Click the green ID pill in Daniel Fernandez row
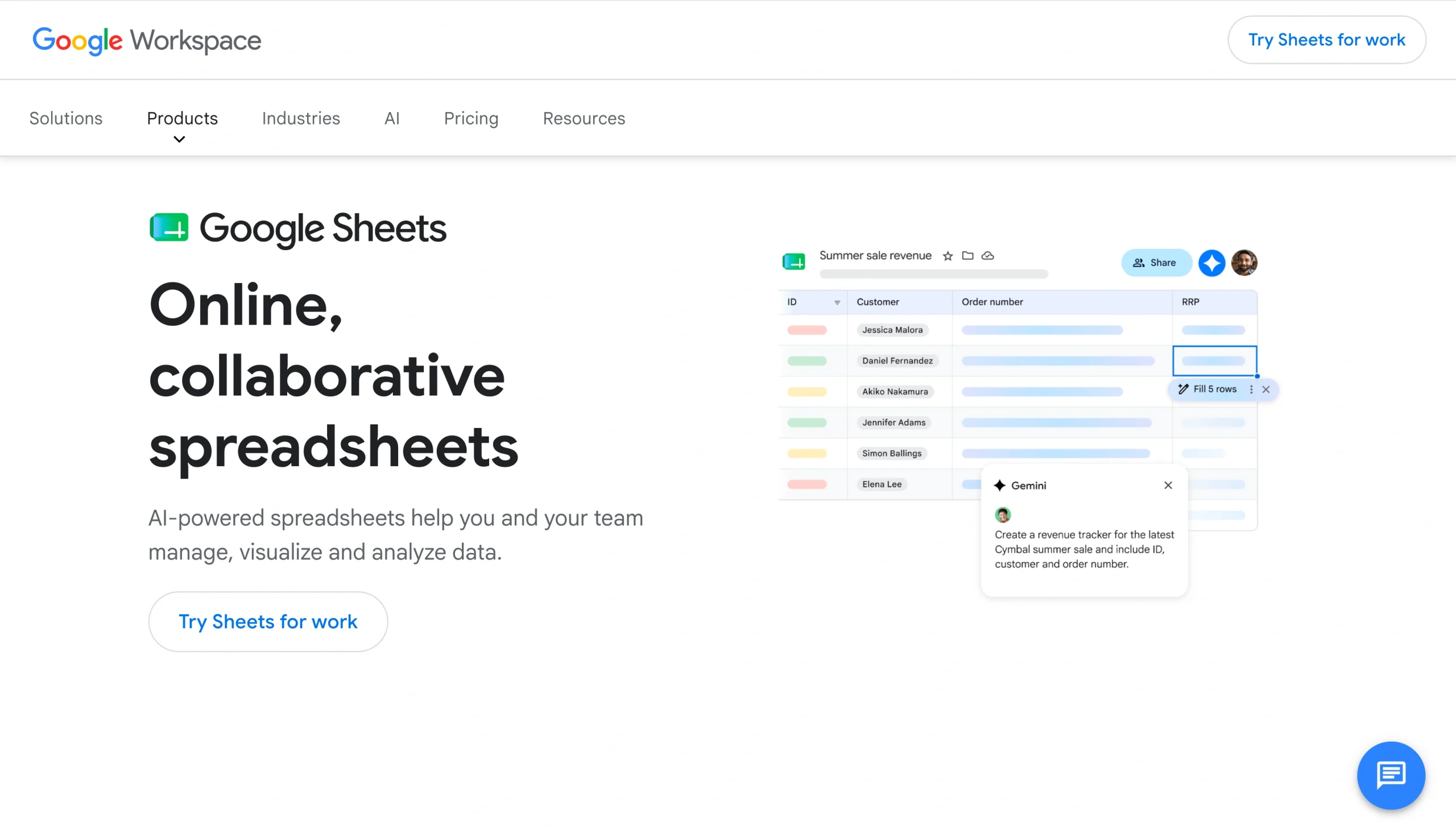Image resolution: width=1456 pixels, height=839 pixels. [x=807, y=361]
